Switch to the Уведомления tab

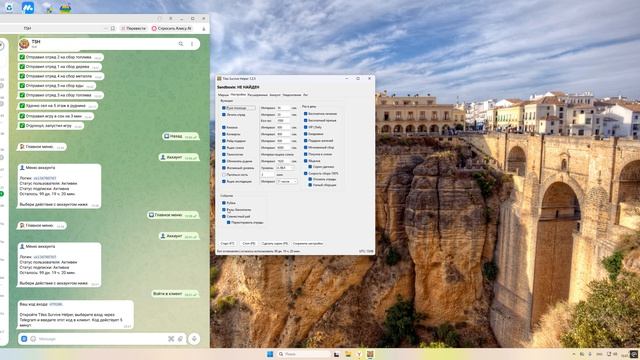click(x=292, y=95)
